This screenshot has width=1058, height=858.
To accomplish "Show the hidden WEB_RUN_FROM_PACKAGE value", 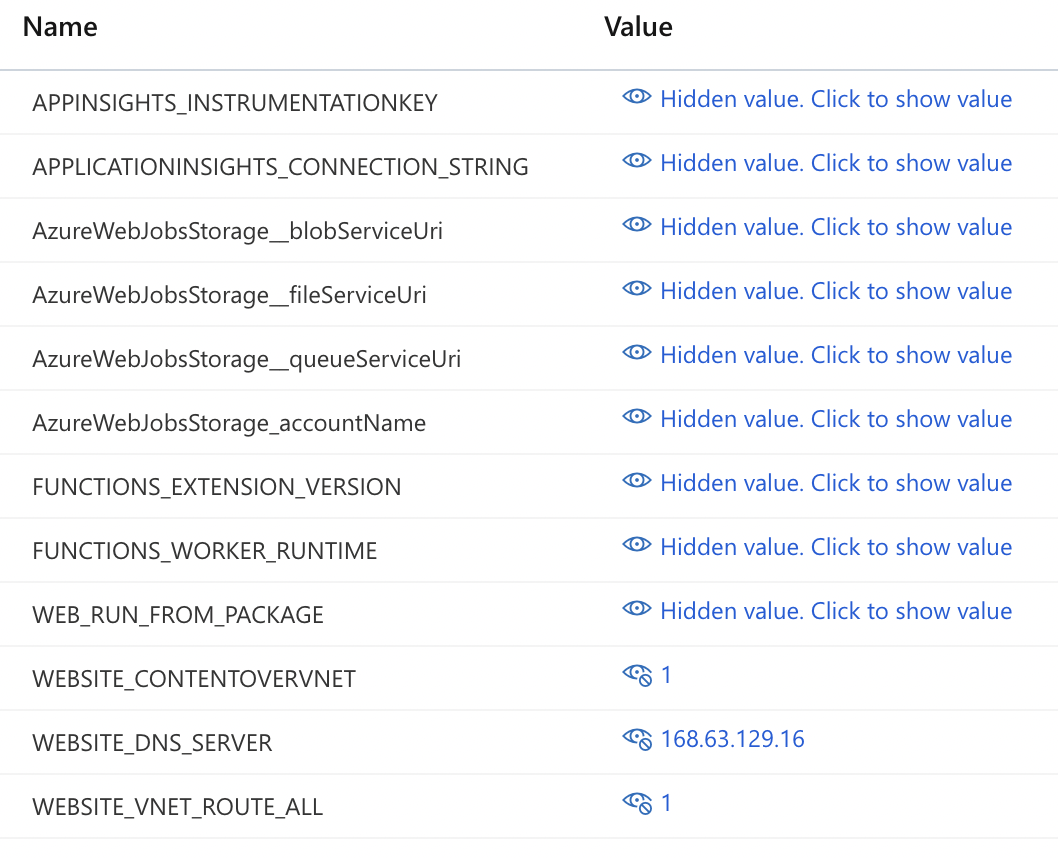I will click(x=835, y=612).
